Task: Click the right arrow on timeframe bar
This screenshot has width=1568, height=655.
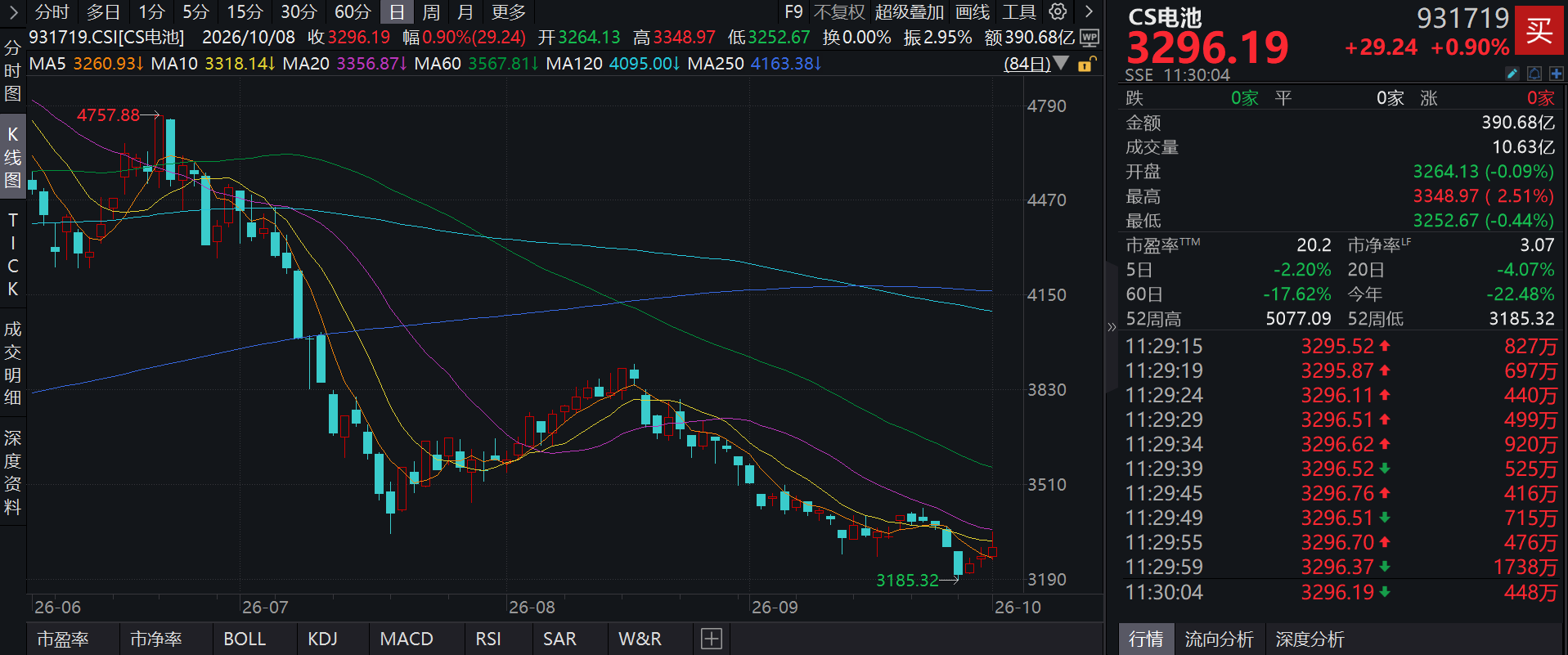Action: (x=1089, y=11)
